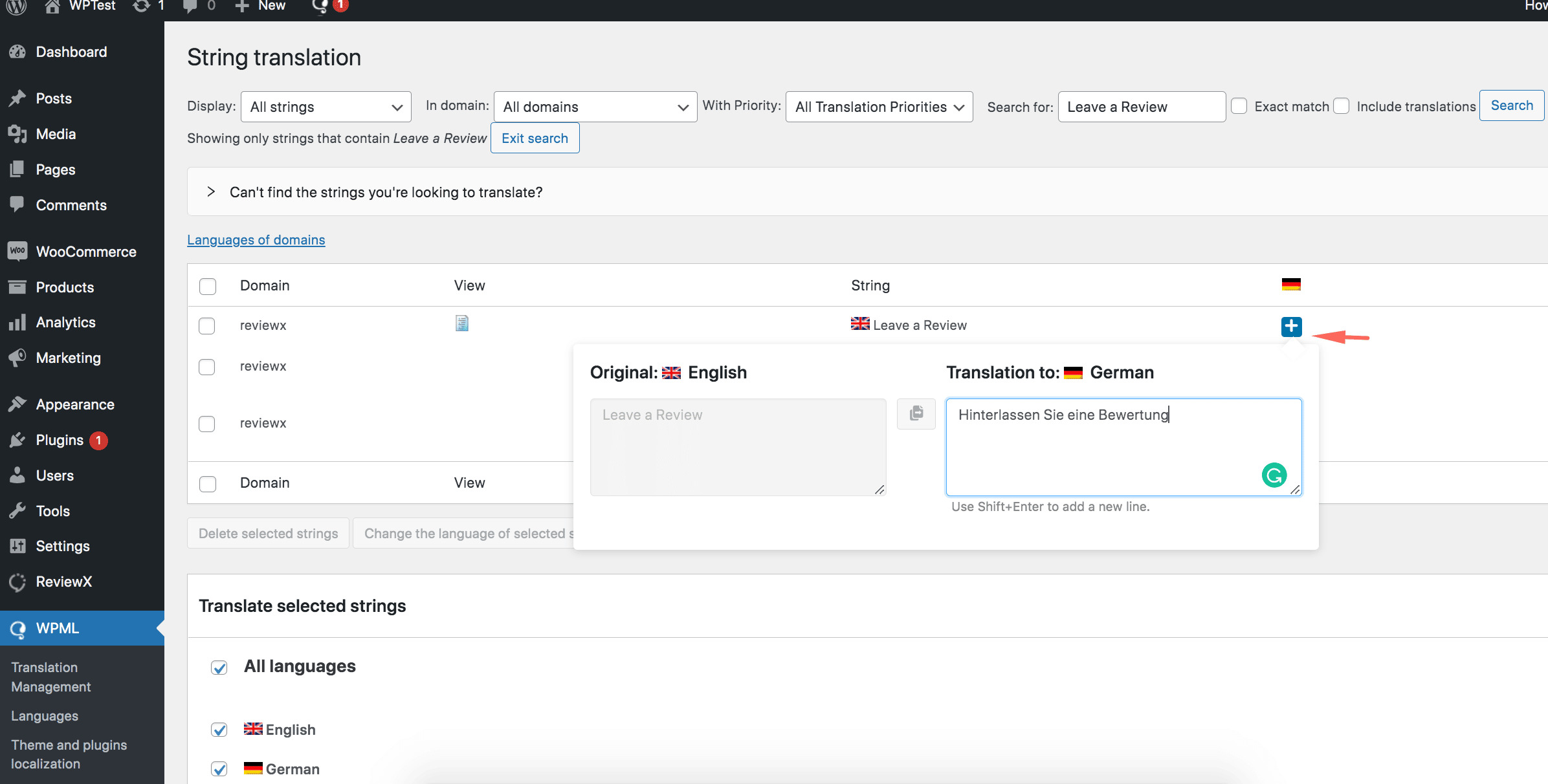Open the All domains dropdown
The width and height of the screenshot is (1548, 784).
click(x=595, y=107)
